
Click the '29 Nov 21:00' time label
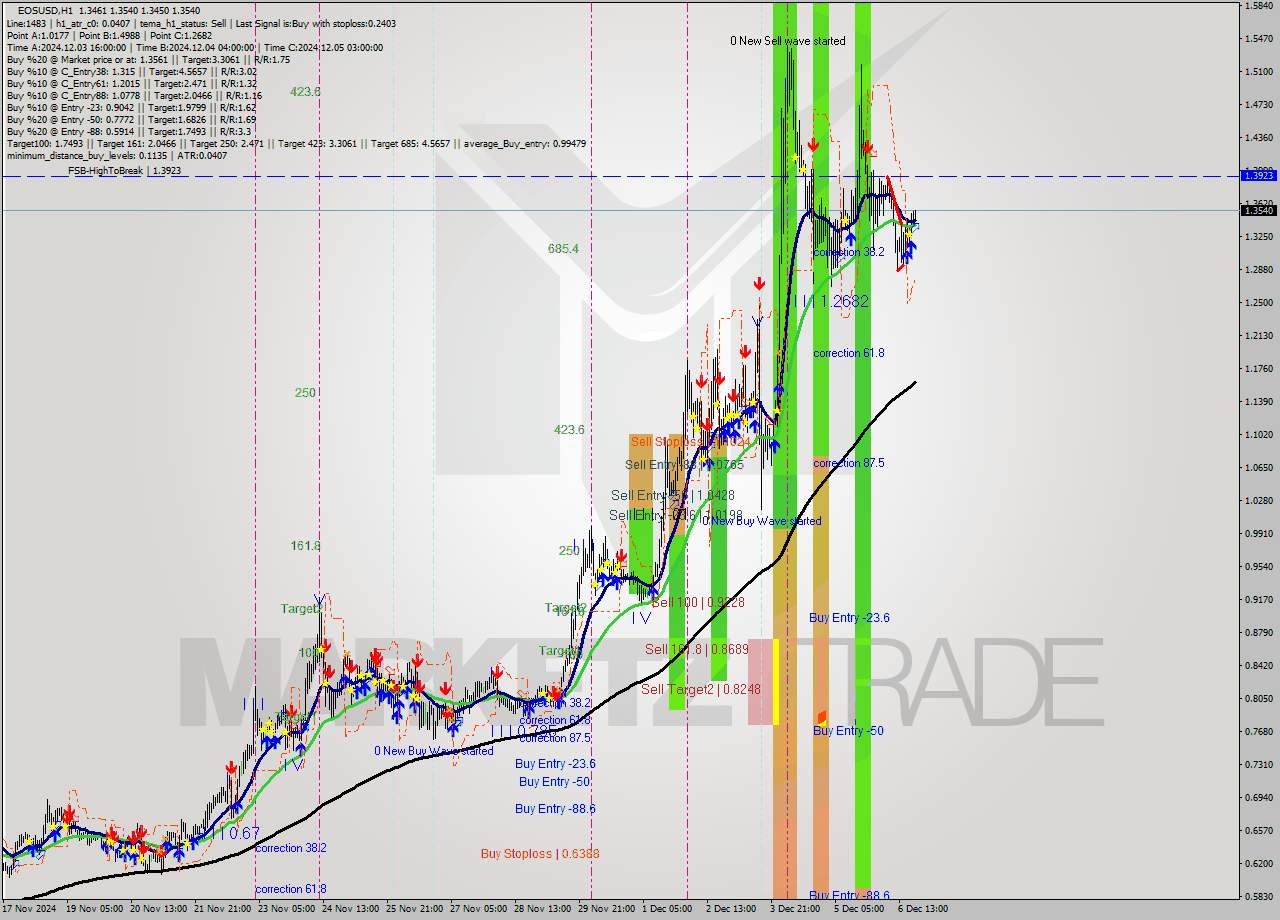pyautogui.click(x=606, y=909)
